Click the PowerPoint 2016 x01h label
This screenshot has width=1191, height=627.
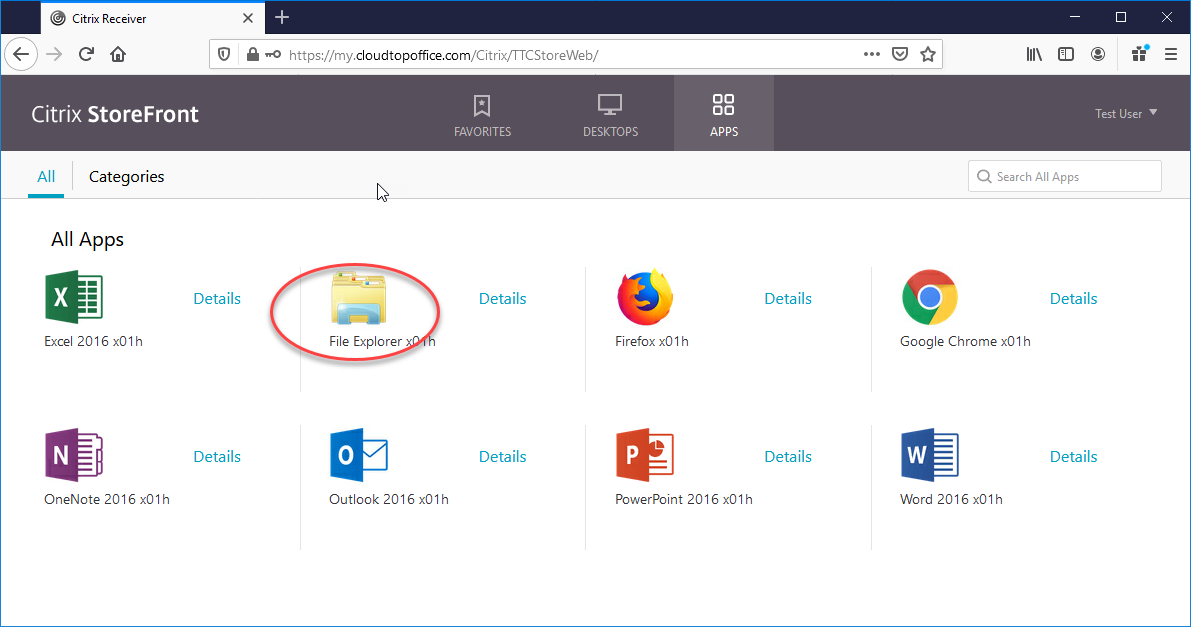pyautogui.click(x=684, y=500)
